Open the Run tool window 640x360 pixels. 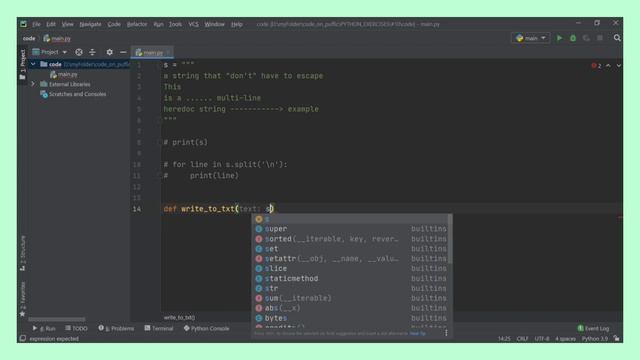(x=44, y=328)
